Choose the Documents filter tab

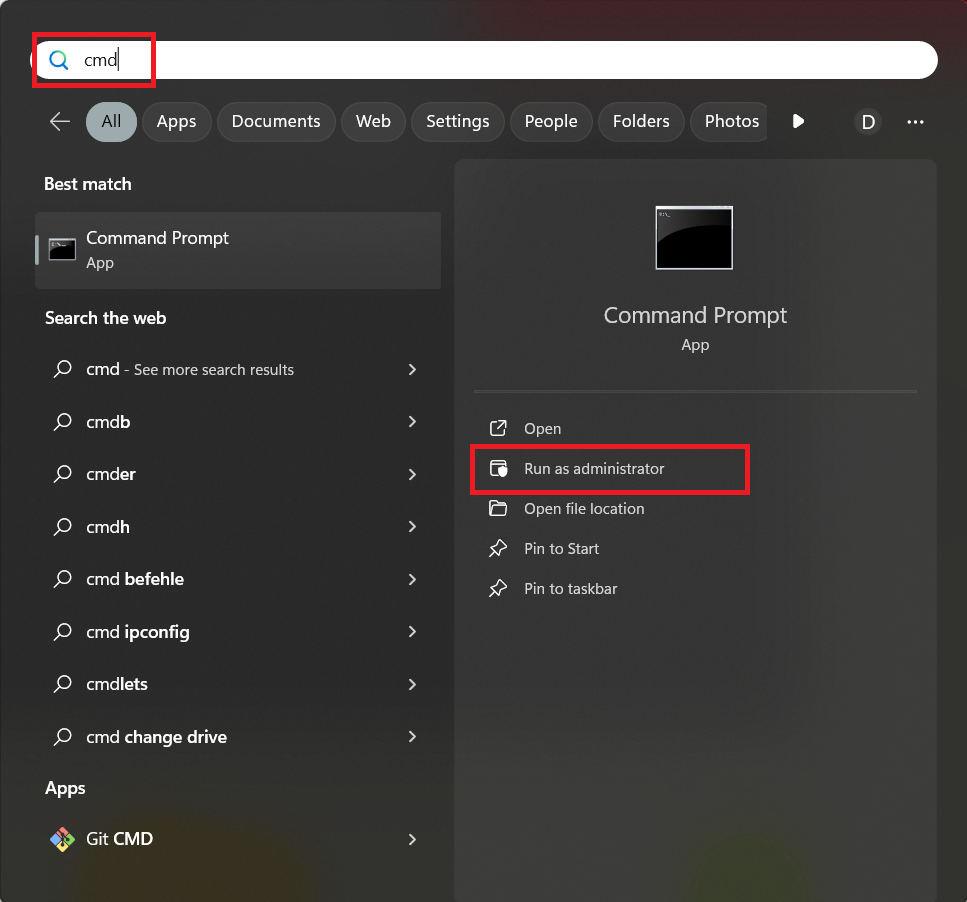[276, 121]
